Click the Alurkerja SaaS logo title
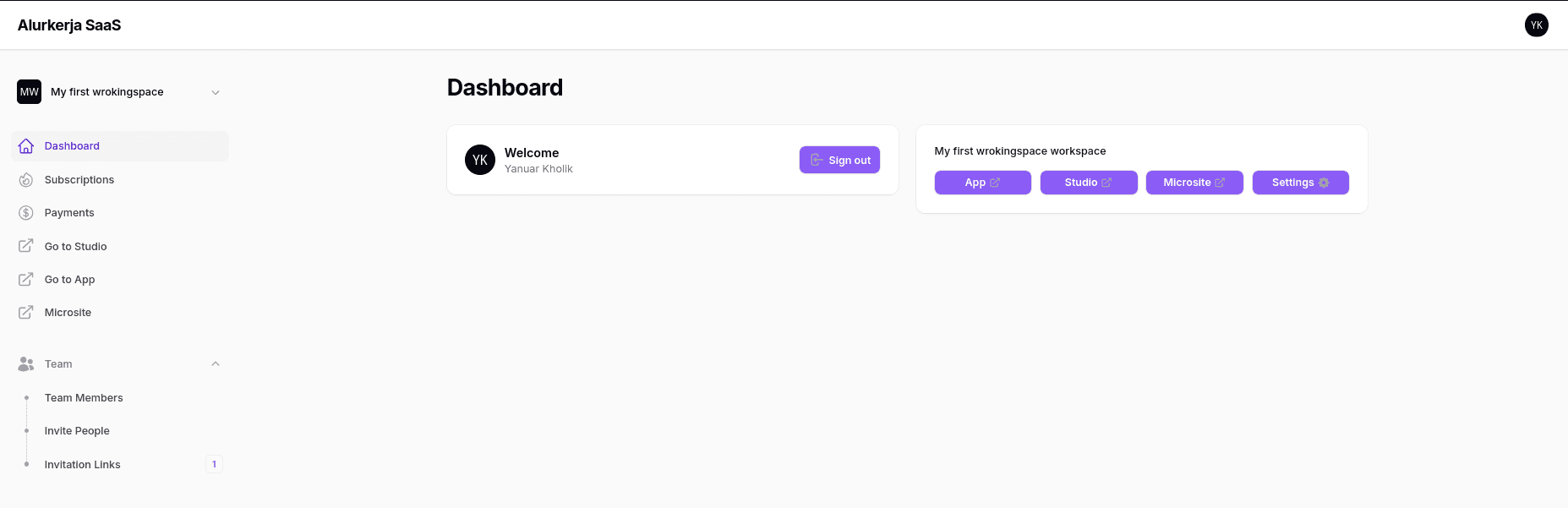The width and height of the screenshot is (1568, 508). click(69, 25)
